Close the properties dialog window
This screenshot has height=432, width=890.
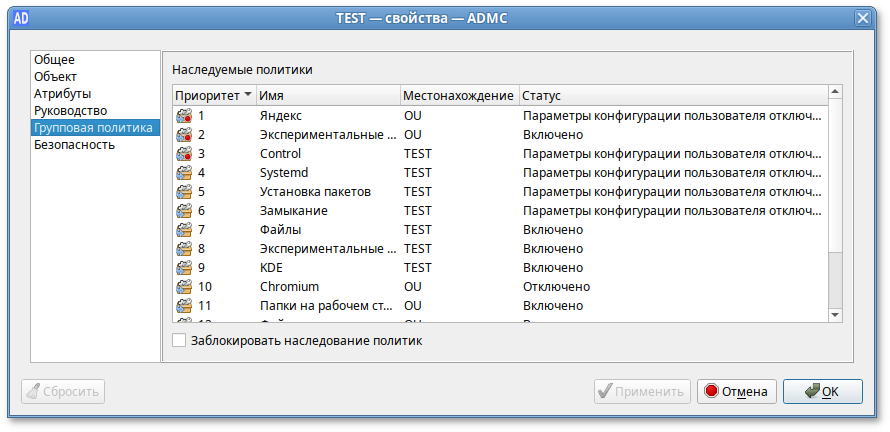tap(863, 19)
